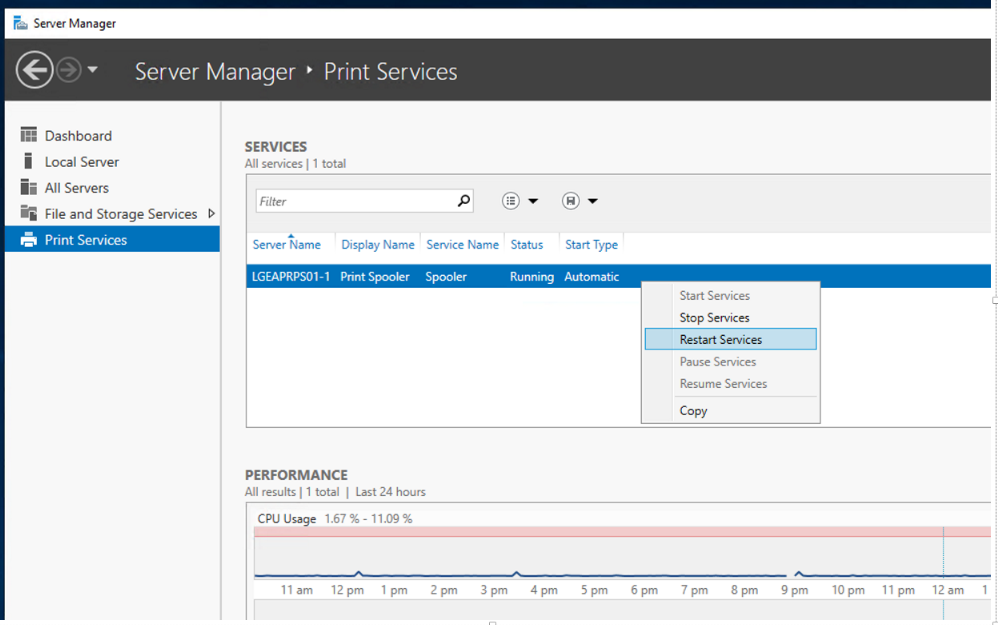Screen dimensions: 998x625
Task: Click the 12 am marker line on CPU graph
Action: click(943, 554)
